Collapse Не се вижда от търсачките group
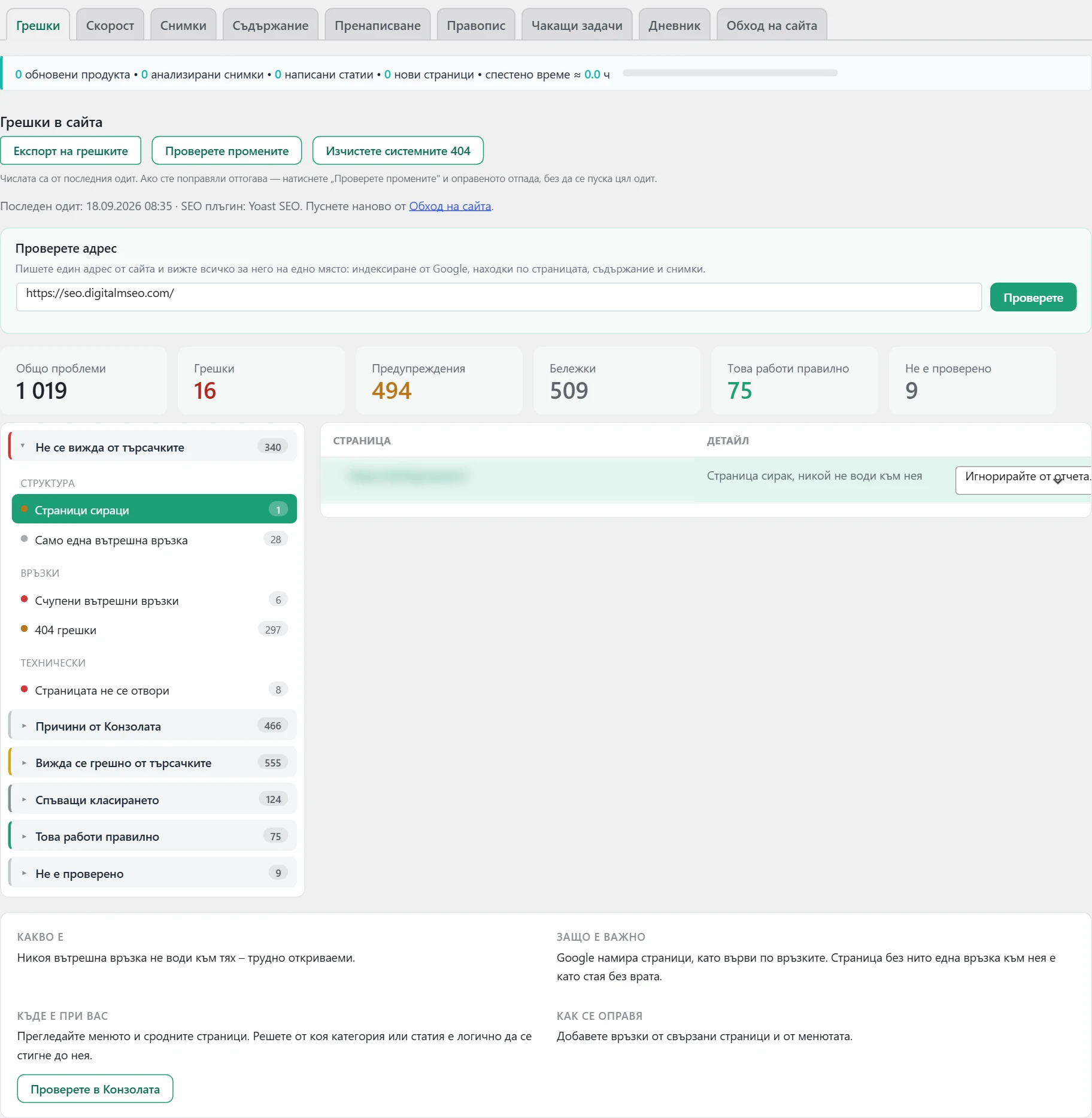The image size is (1092, 1118). (153, 447)
